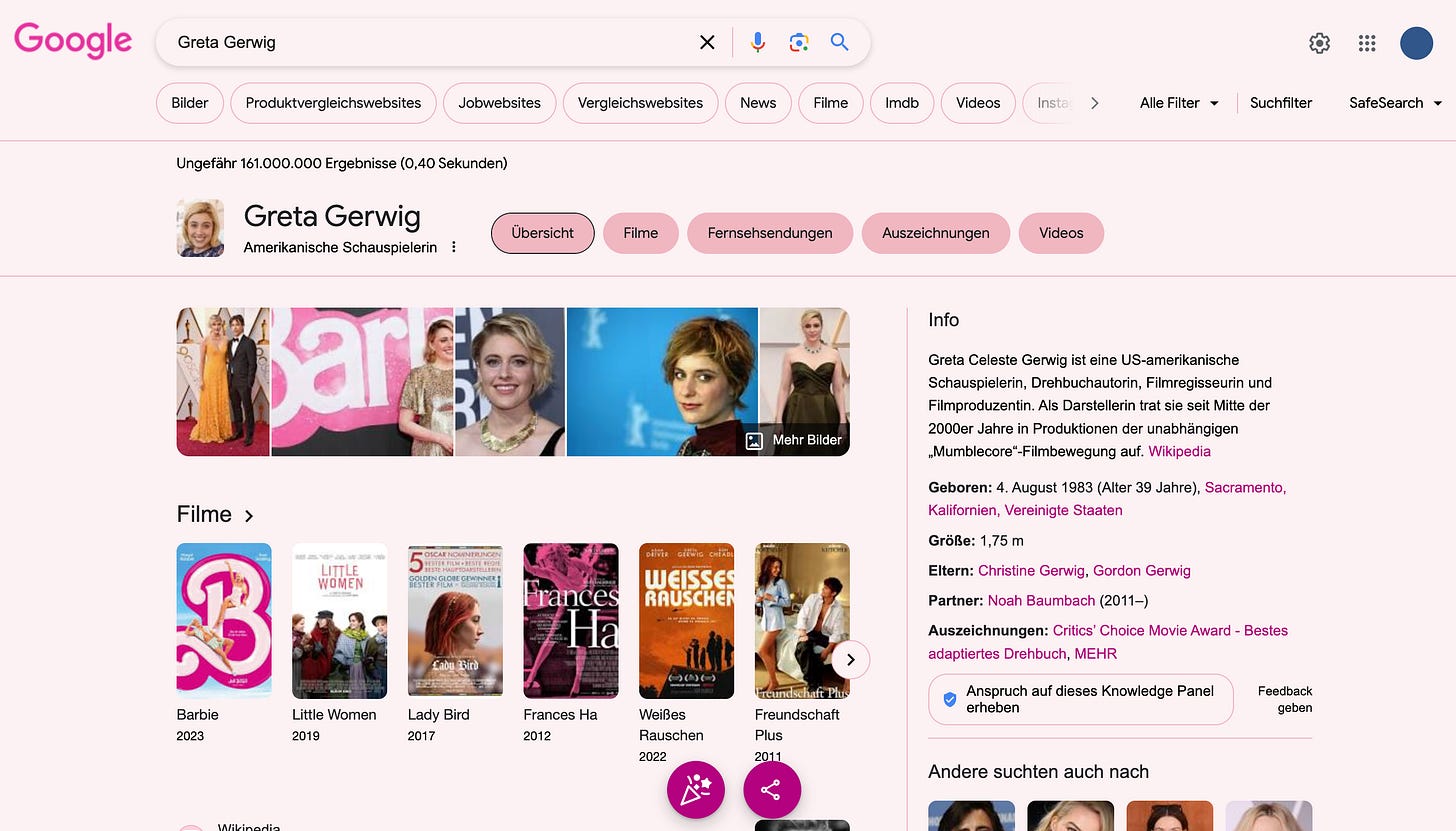The height and width of the screenshot is (831, 1456).
Task: Click the round share button
Action: [x=772, y=790]
